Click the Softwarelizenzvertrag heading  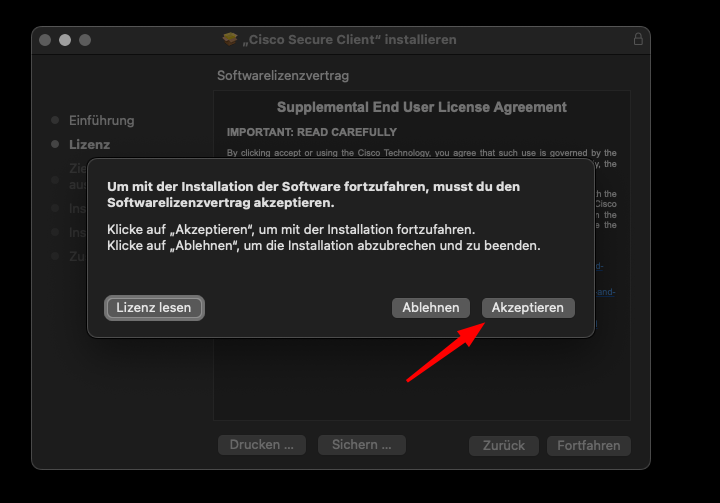tap(283, 76)
